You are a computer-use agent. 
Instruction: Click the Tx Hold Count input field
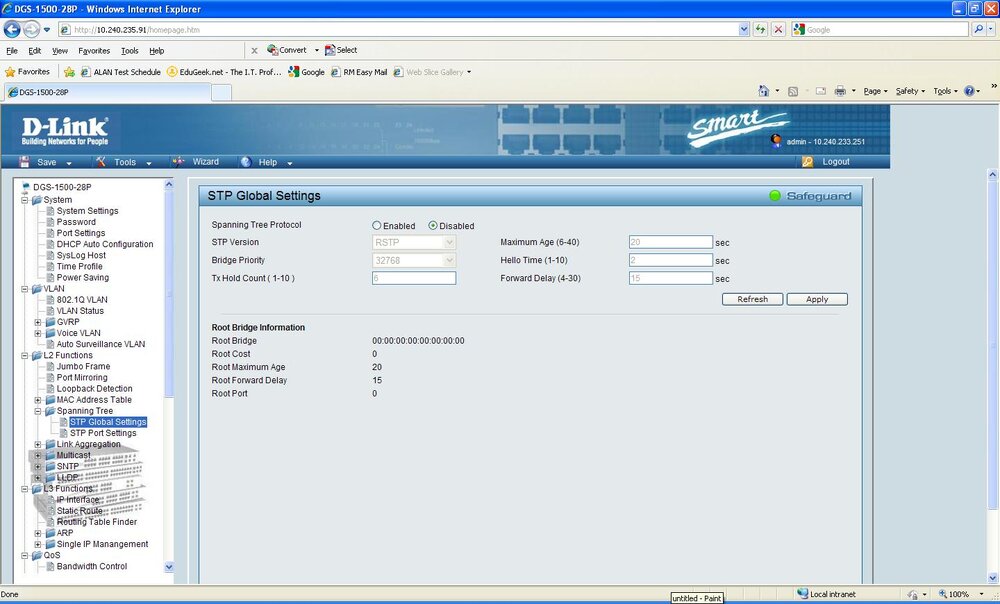[x=414, y=278]
